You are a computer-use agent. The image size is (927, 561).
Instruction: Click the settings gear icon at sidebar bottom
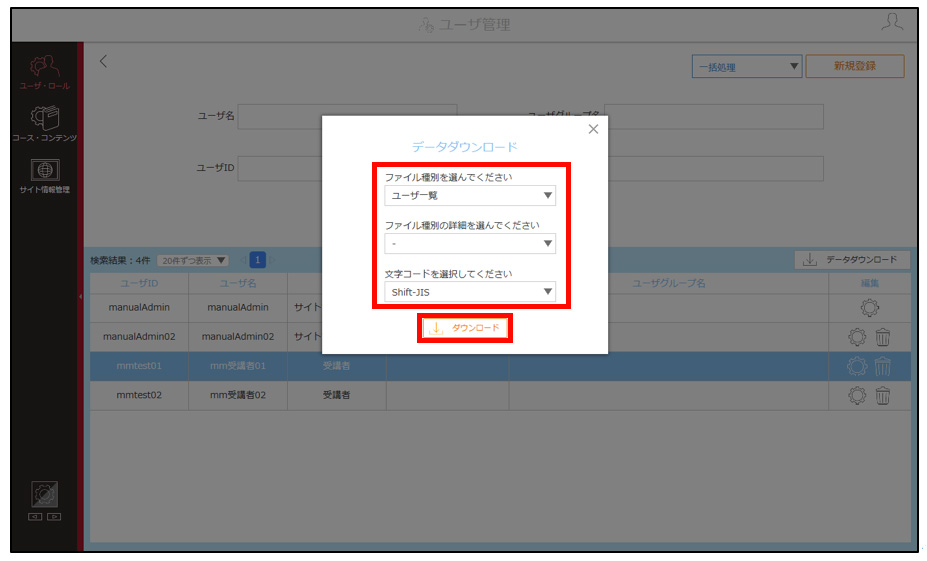(x=44, y=494)
